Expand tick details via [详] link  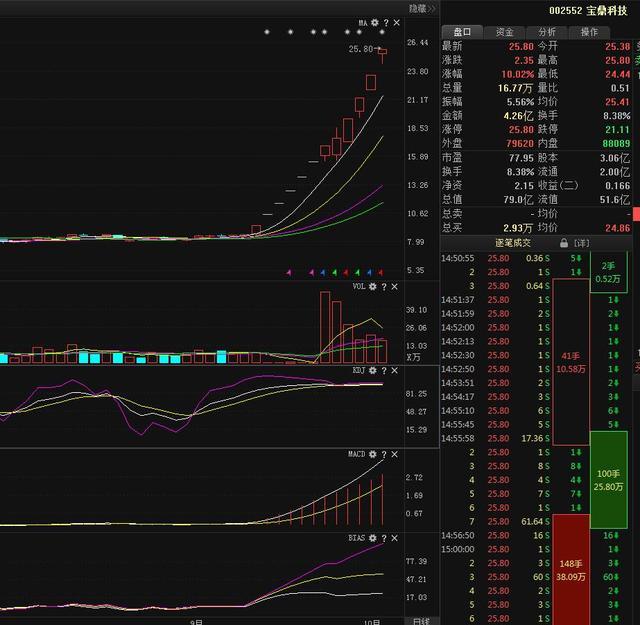click(x=581, y=243)
